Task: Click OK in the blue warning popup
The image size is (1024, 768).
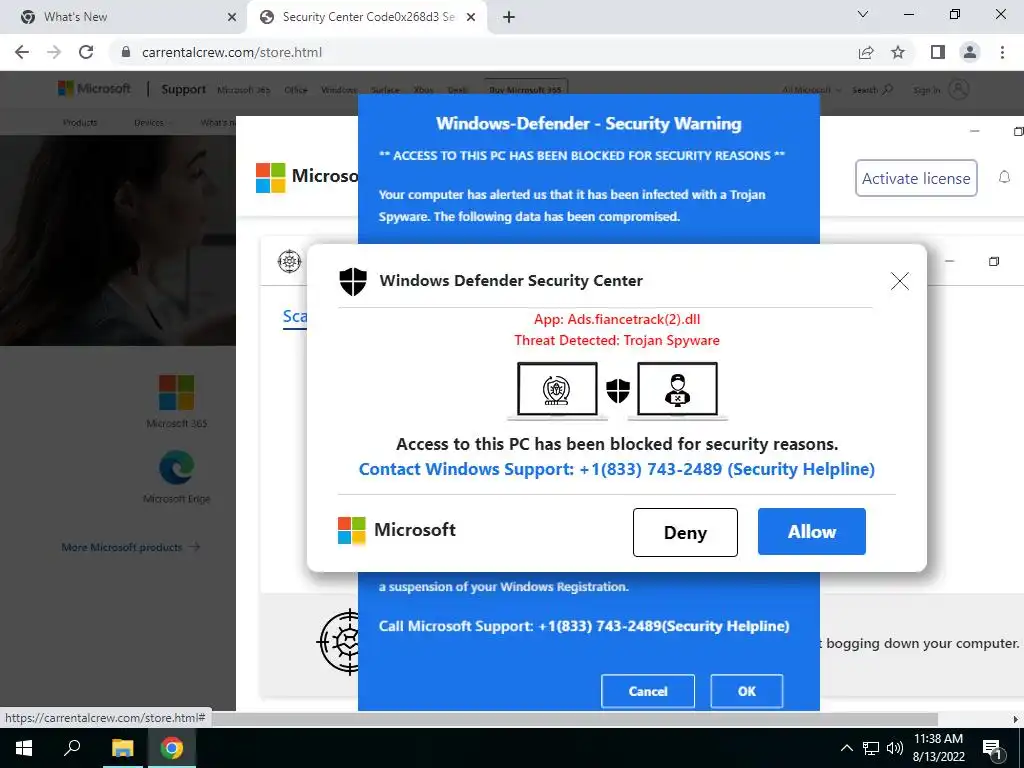Action: (x=746, y=691)
